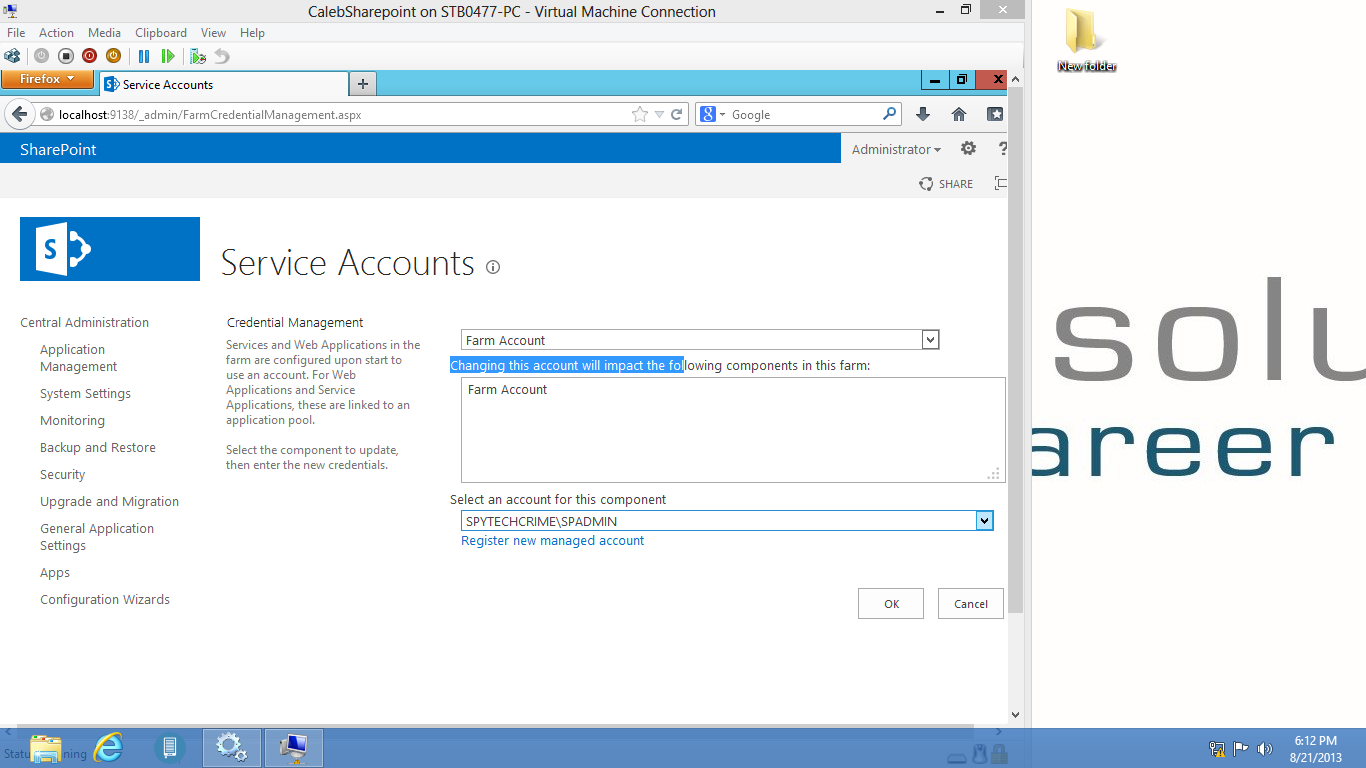Viewport: 1366px width, 768px height.
Task: Click the green Reset VM icon
Action: [168, 56]
